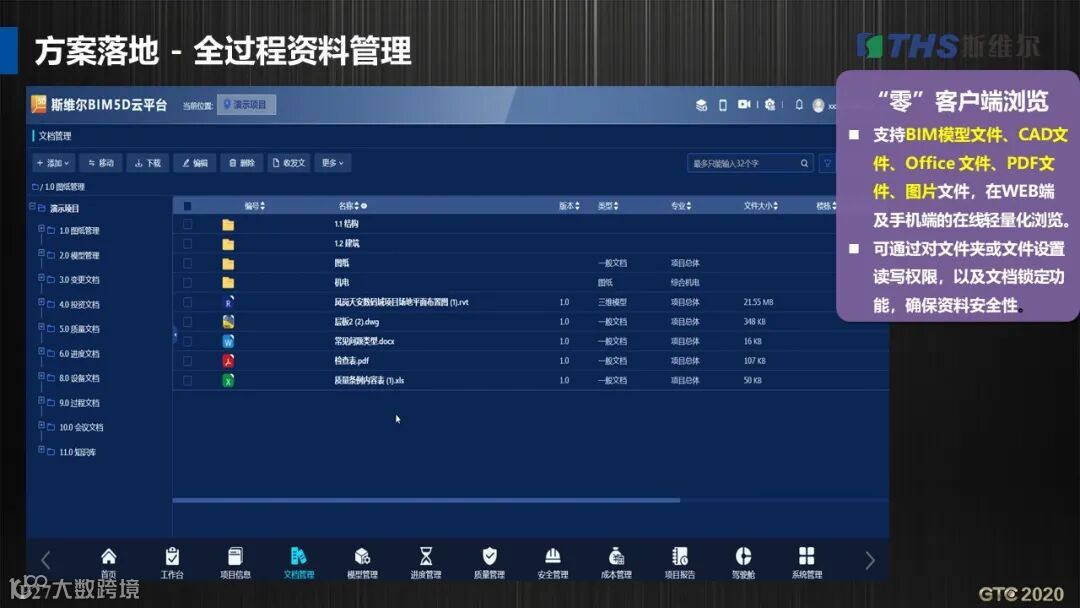
Task: Check the box for 1.2 建筑 row
Action: (x=187, y=244)
